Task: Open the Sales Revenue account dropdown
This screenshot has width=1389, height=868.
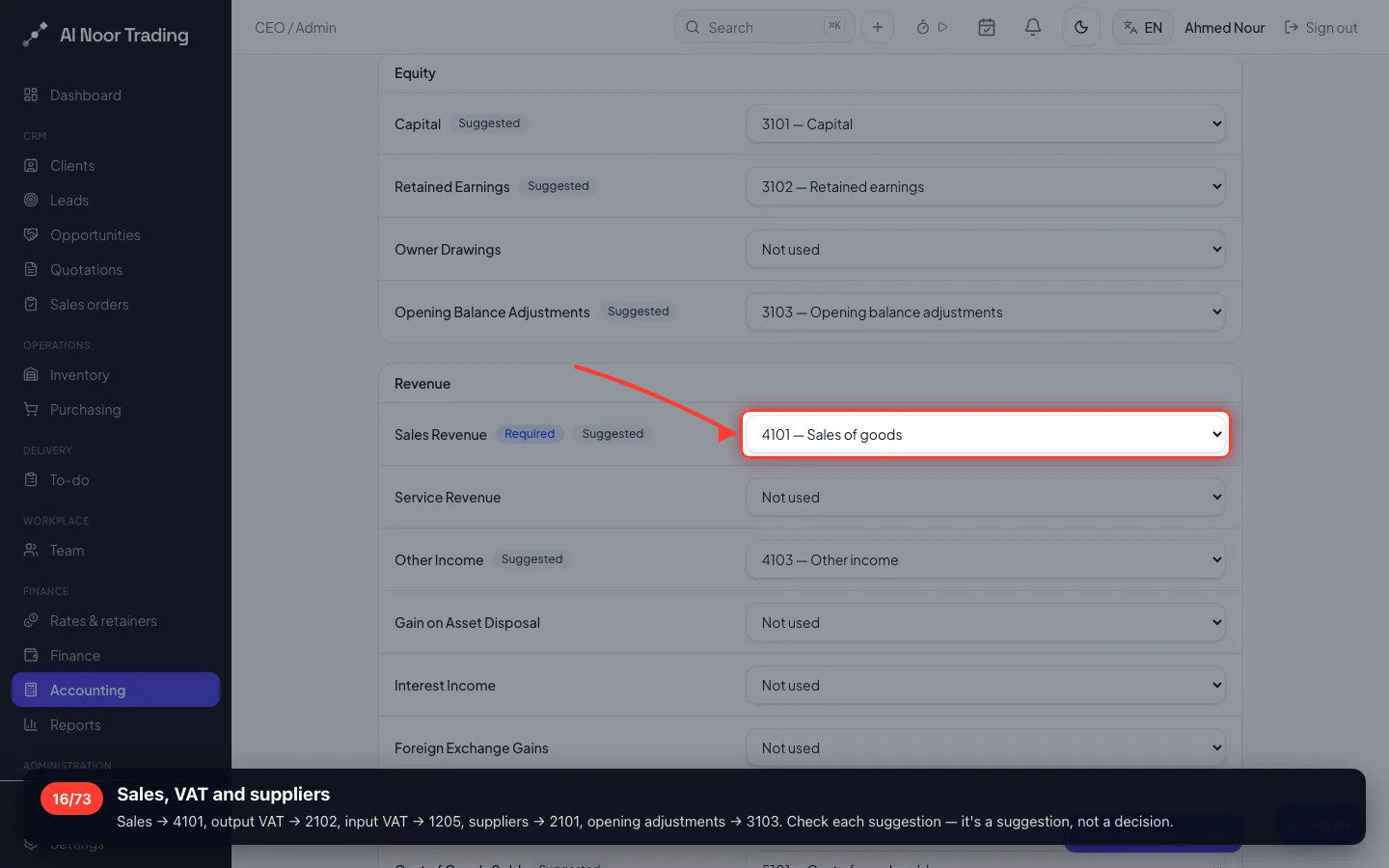Action: point(986,434)
